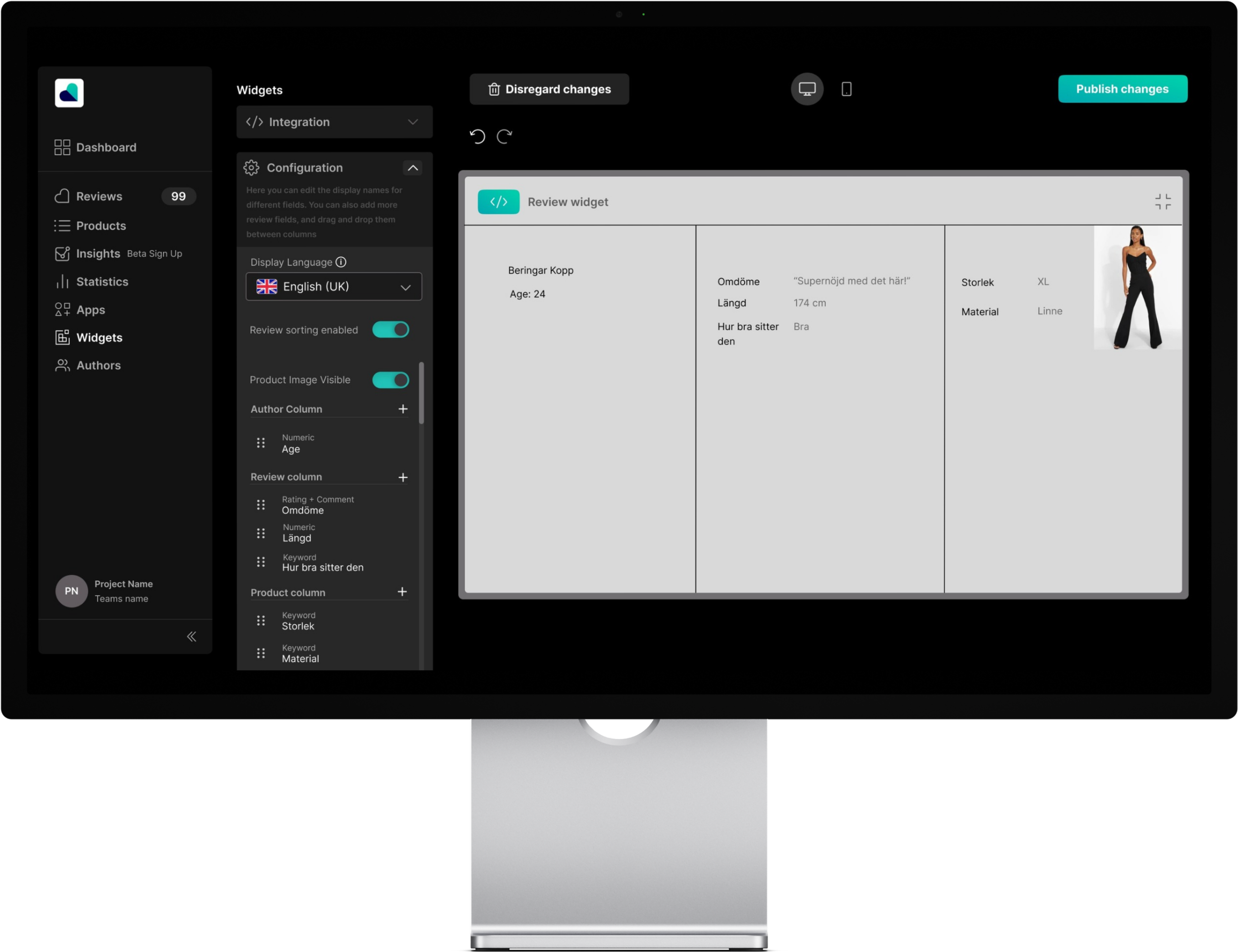Add a field to Author Column
1238x952 pixels.
click(x=403, y=409)
